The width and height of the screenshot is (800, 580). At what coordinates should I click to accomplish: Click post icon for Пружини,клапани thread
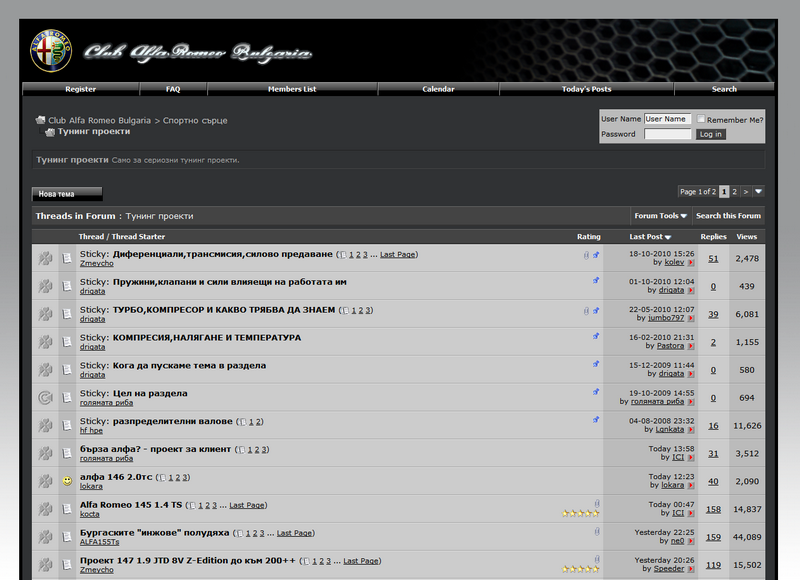pyautogui.click(x=67, y=286)
